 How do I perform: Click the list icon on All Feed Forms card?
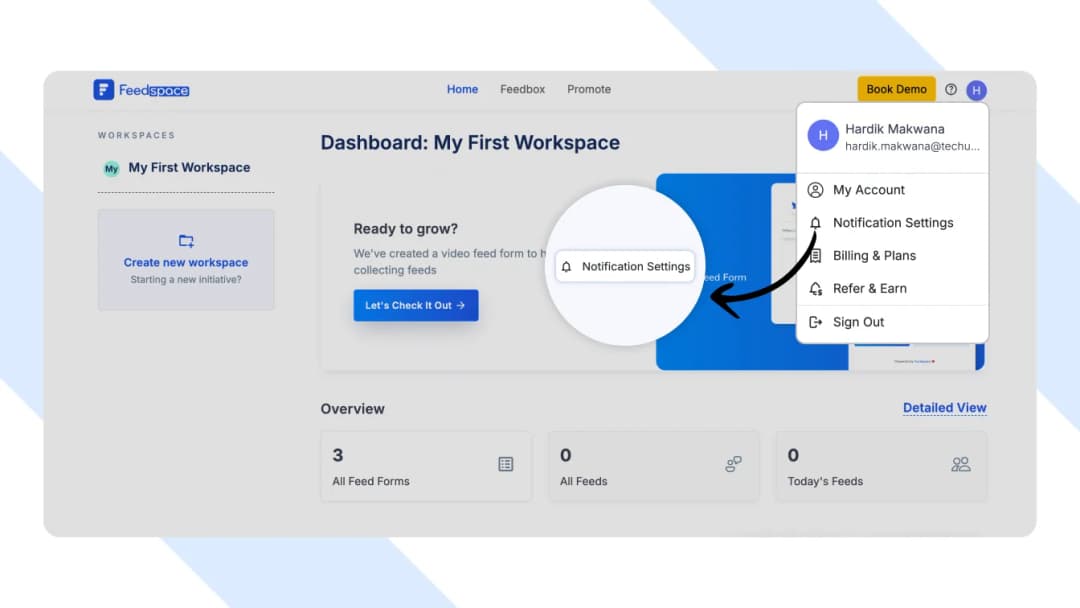(507, 465)
